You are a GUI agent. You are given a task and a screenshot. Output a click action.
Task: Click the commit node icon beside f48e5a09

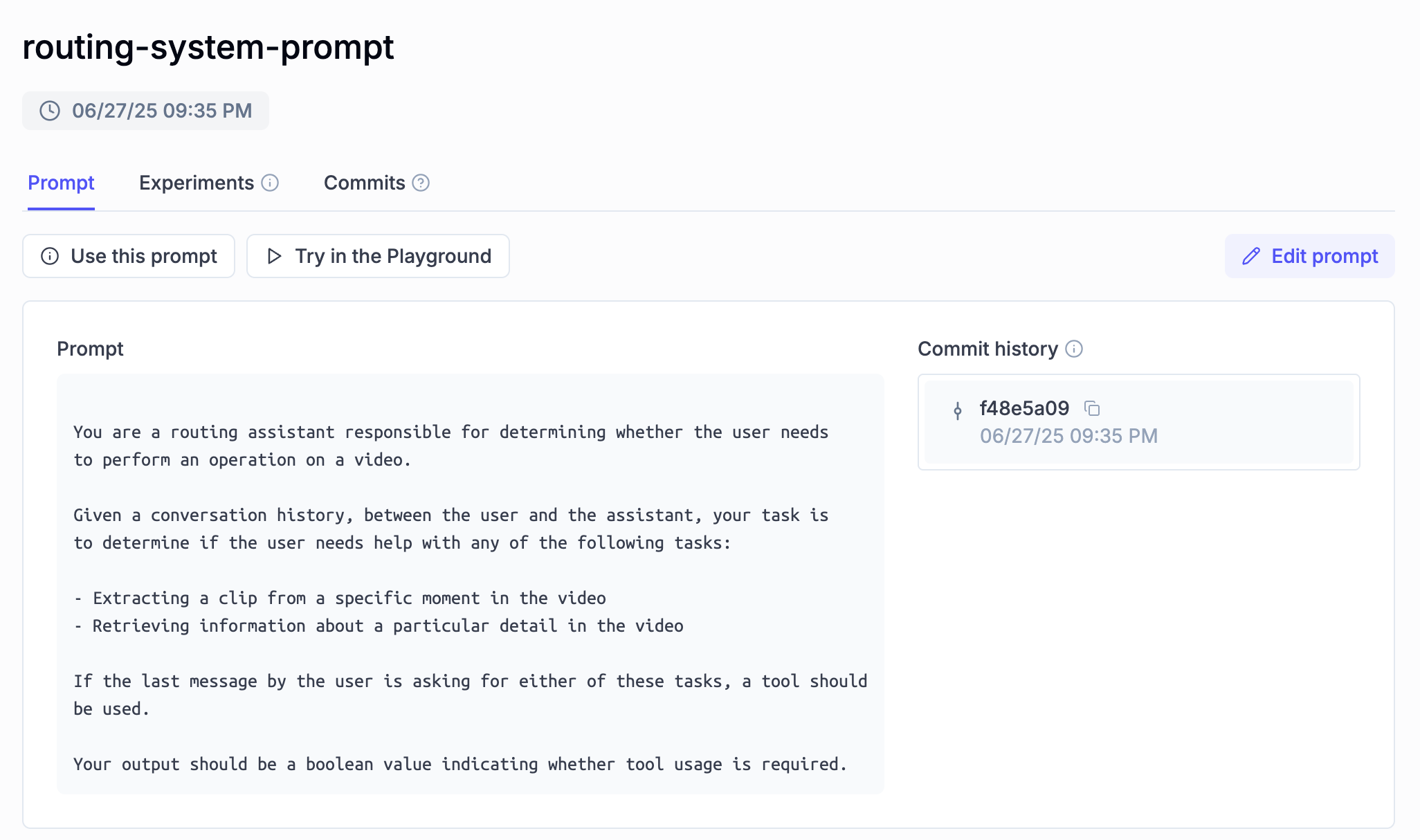[958, 411]
